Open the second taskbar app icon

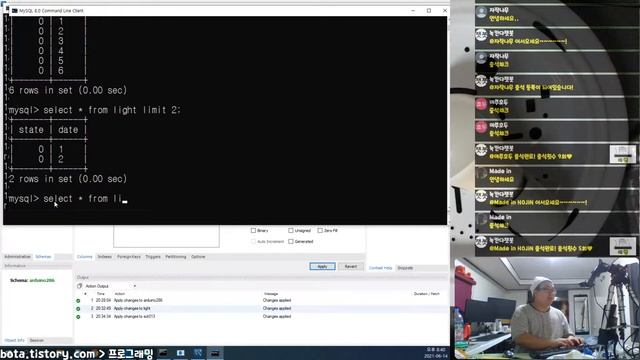(180, 353)
